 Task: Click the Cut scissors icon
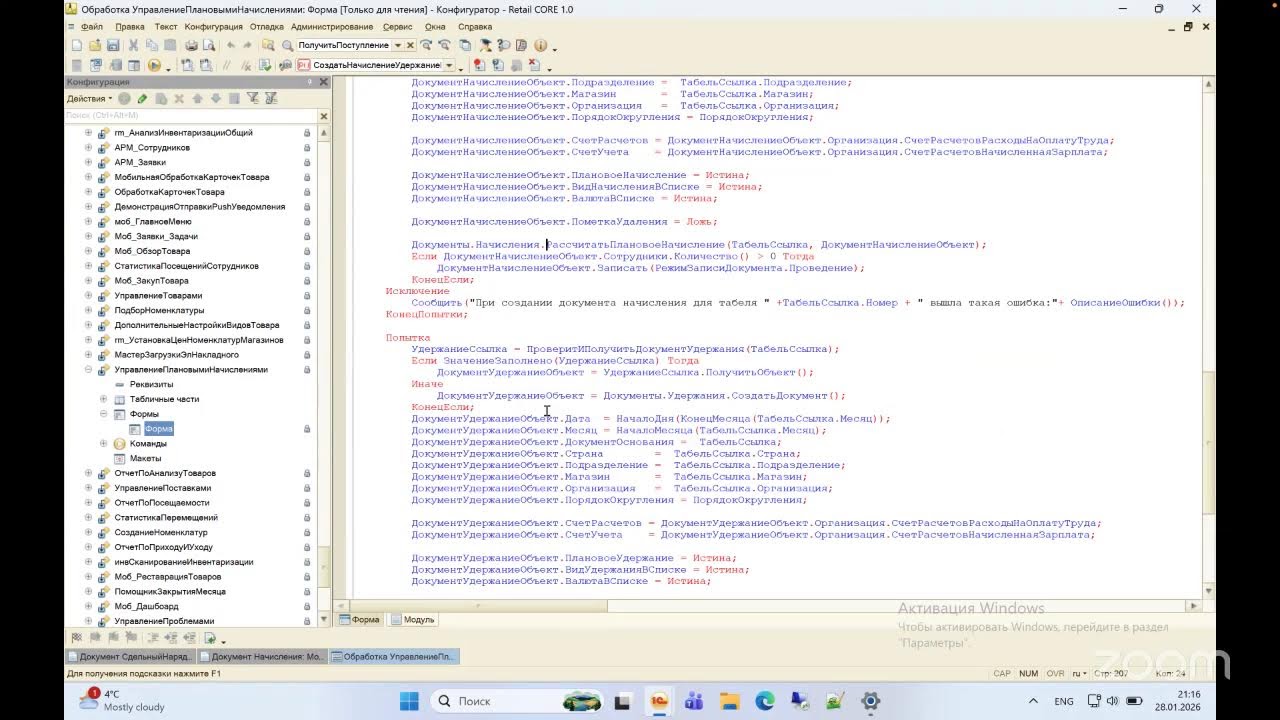(133, 45)
